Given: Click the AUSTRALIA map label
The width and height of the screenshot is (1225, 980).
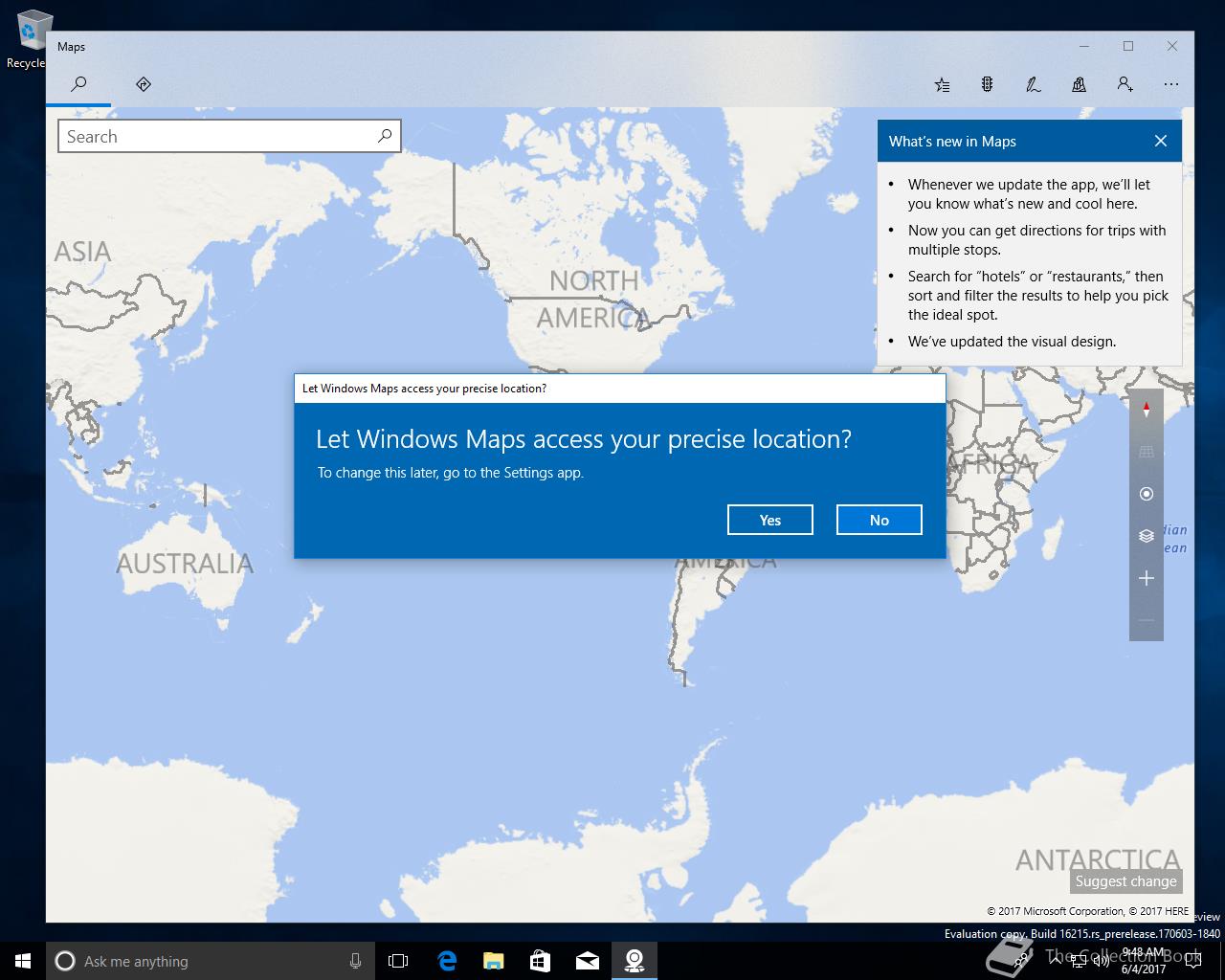Looking at the screenshot, I should pyautogui.click(x=185, y=564).
